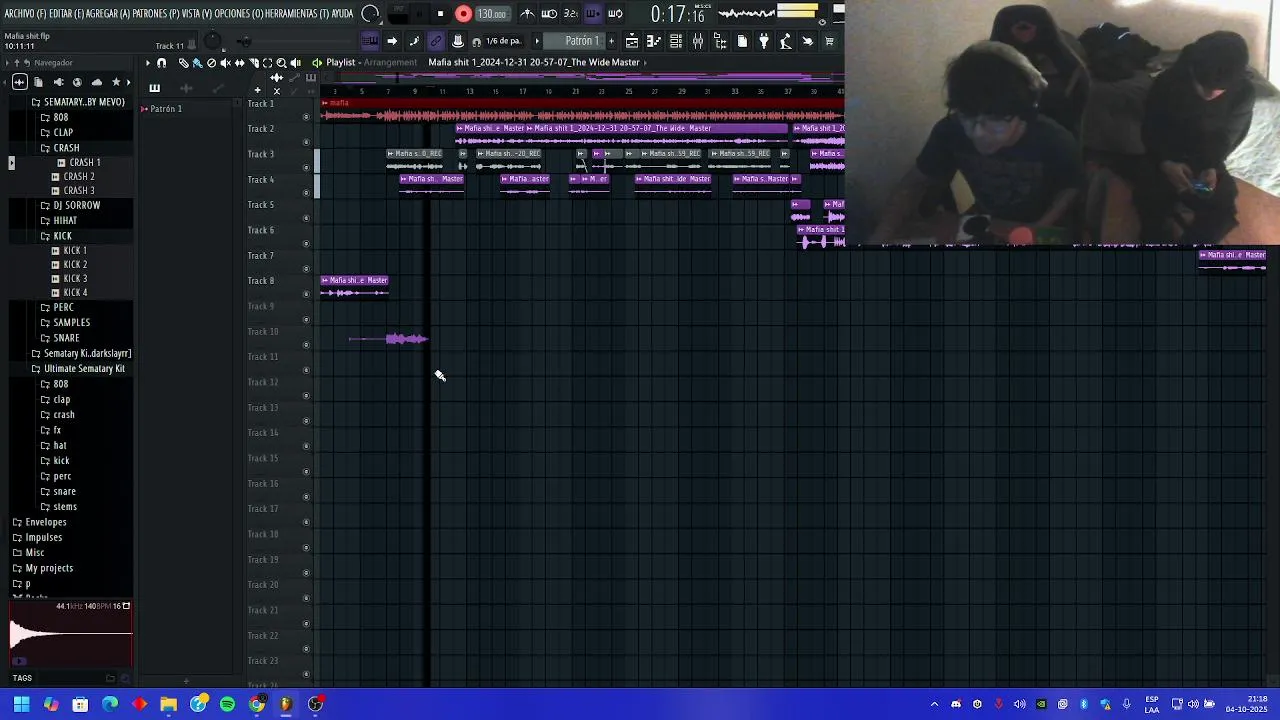The width and height of the screenshot is (1280, 720).
Task: Open the Mixer view icon
Action: point(698,41)
